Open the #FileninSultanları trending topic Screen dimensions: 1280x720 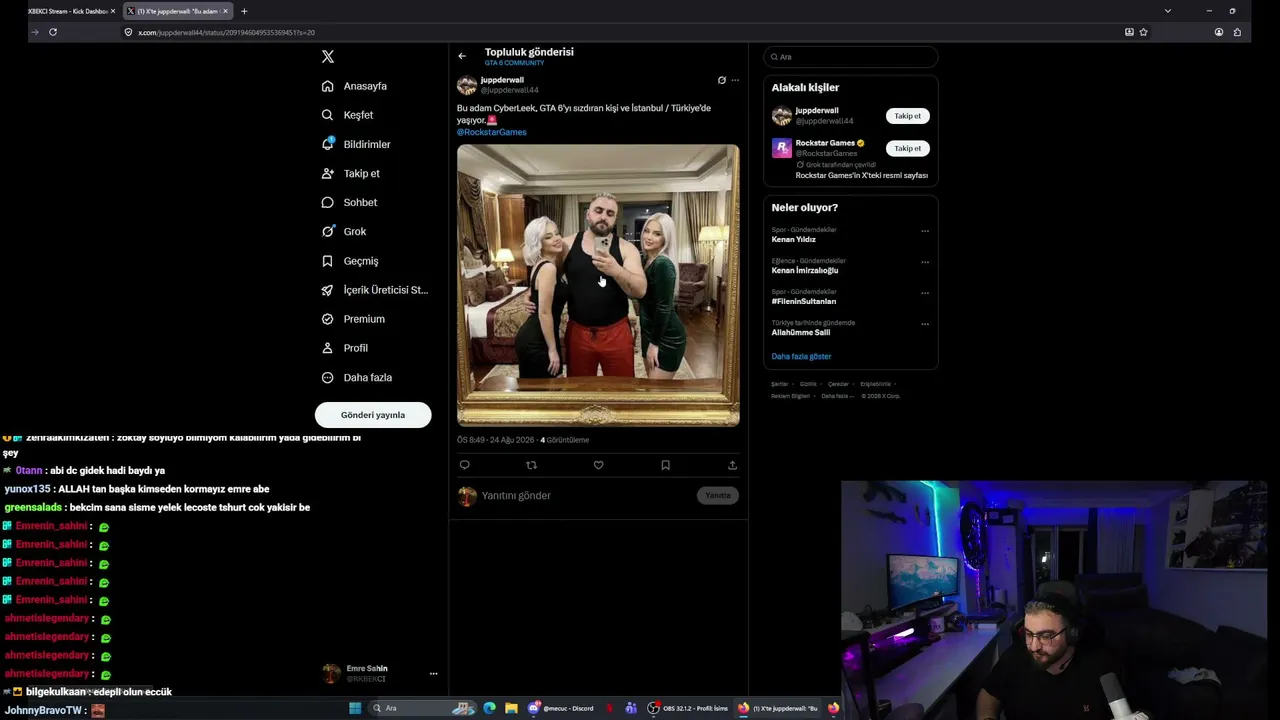click(804, 301)
